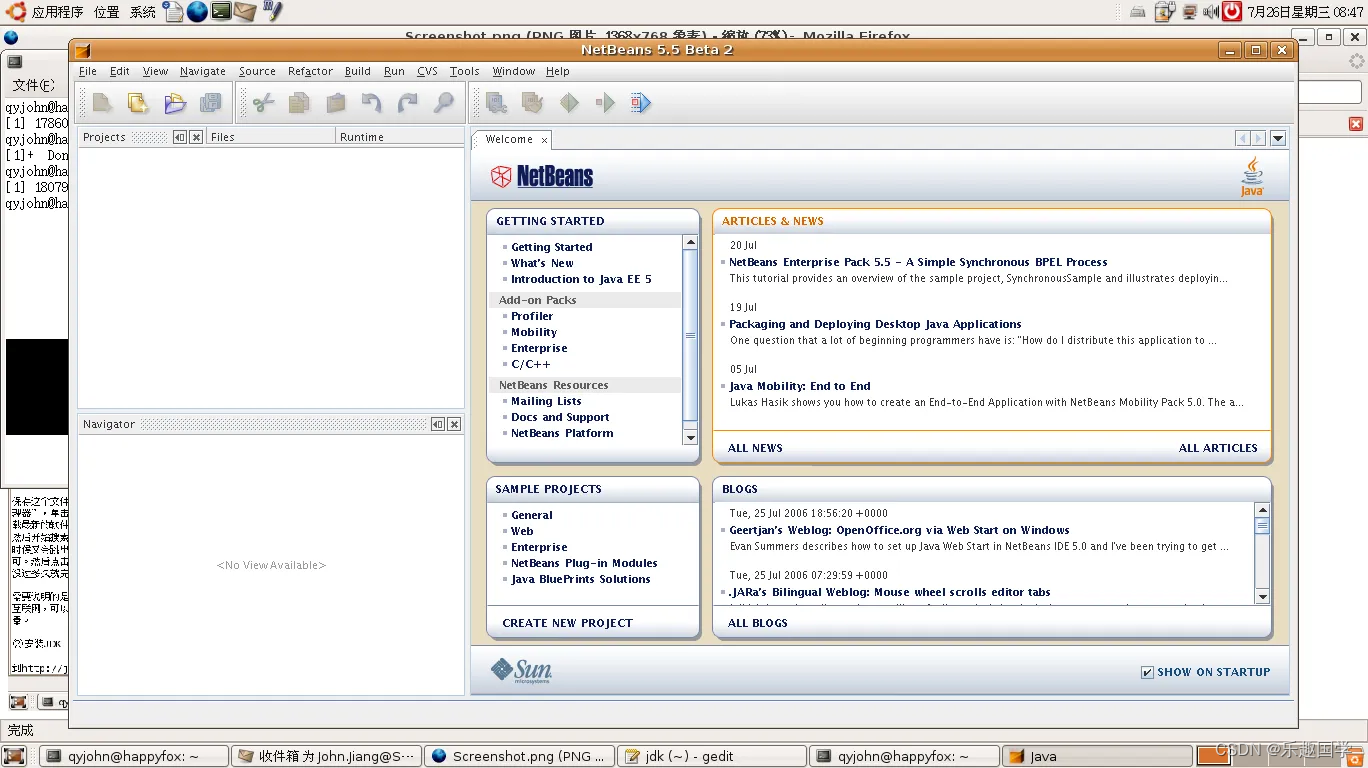
Task: Switch to the Runtime tab
Action: click(x=362, y=137)
